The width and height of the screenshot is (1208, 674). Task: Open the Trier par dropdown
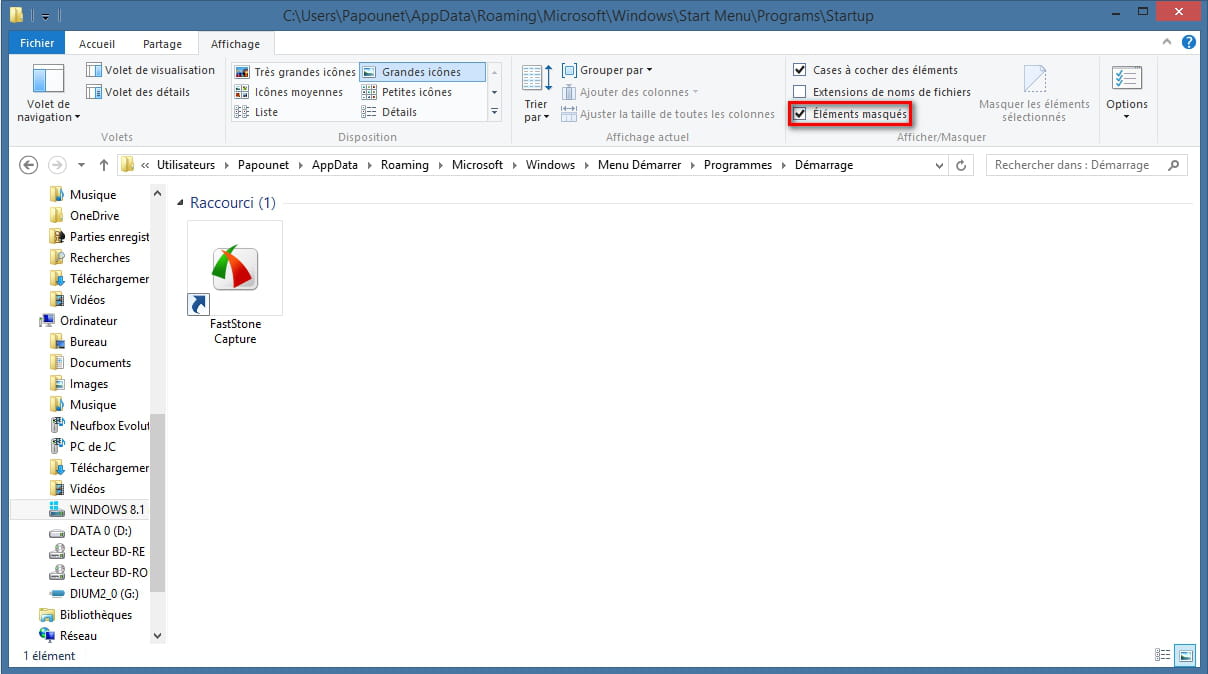click(537, 93)
